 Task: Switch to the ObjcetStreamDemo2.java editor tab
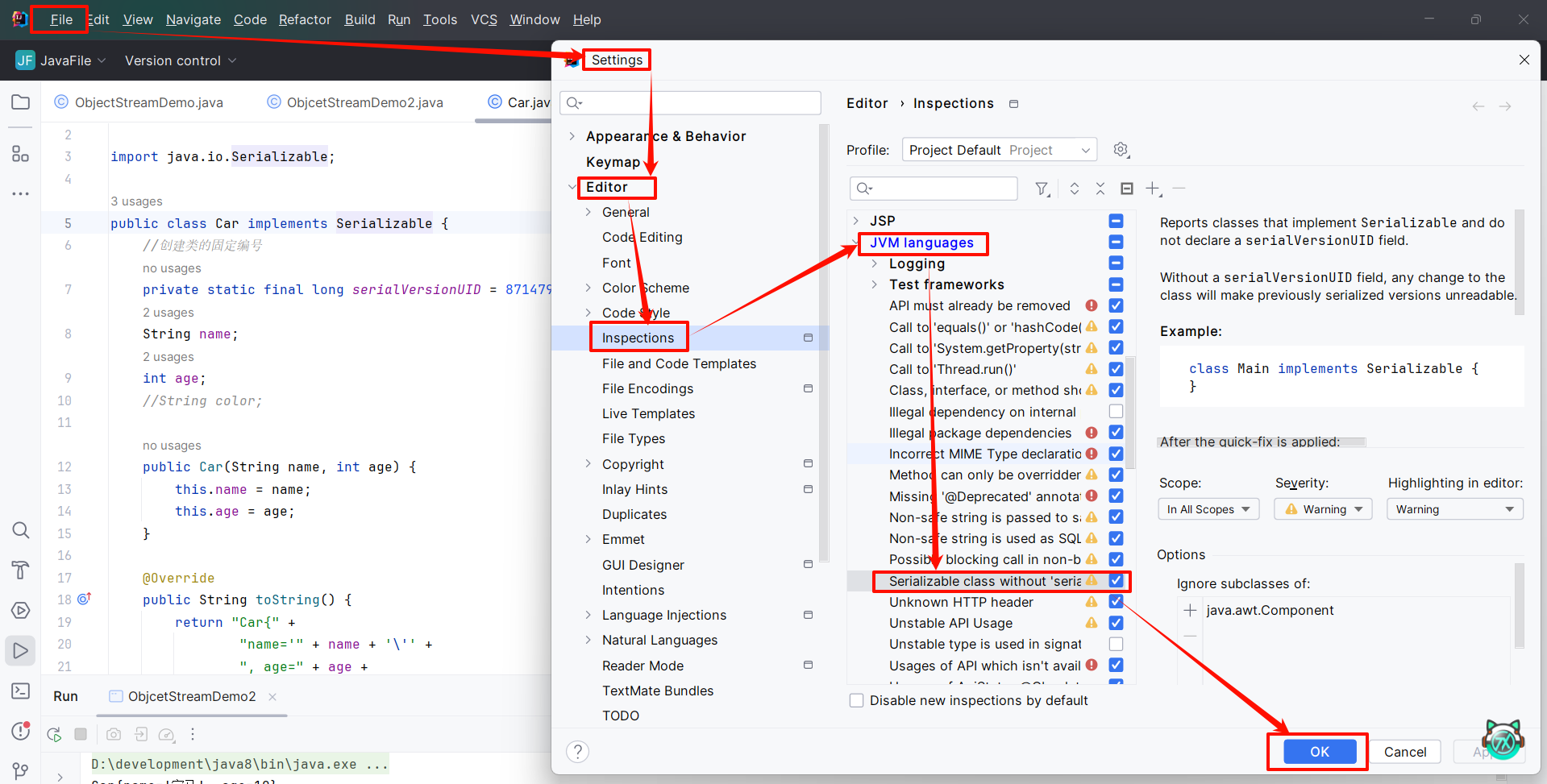point(355,102)
